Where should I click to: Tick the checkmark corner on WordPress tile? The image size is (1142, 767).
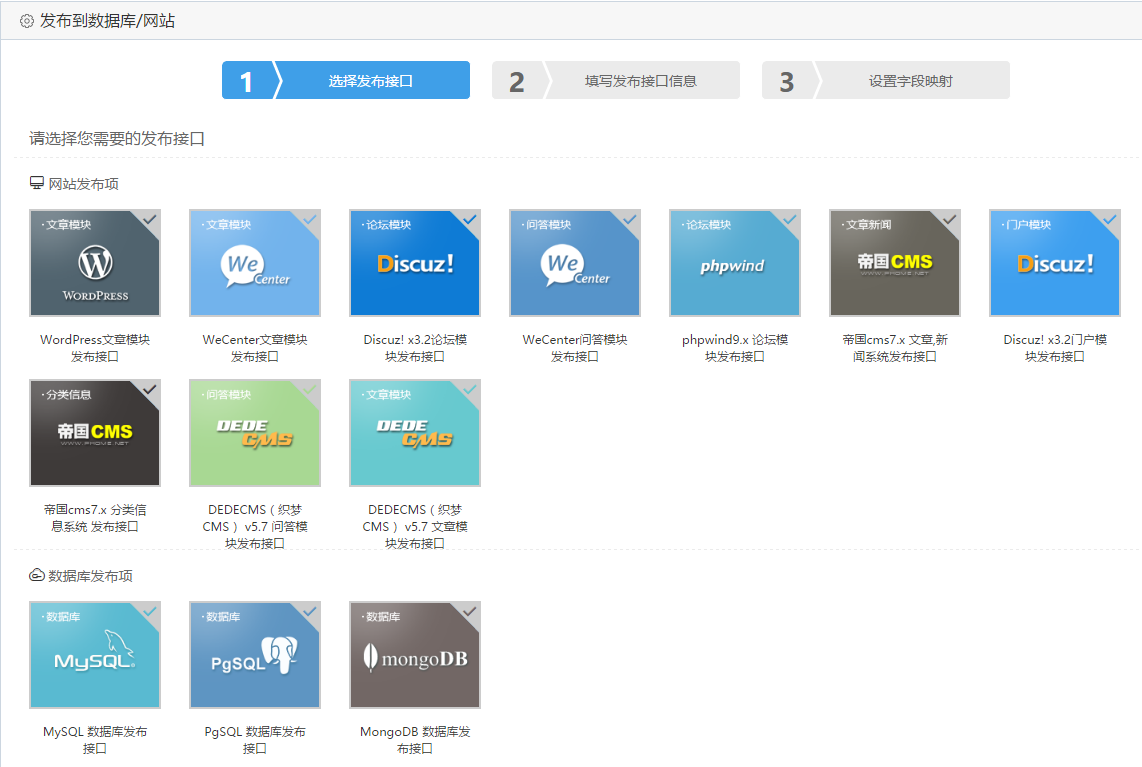pos(149,220)
